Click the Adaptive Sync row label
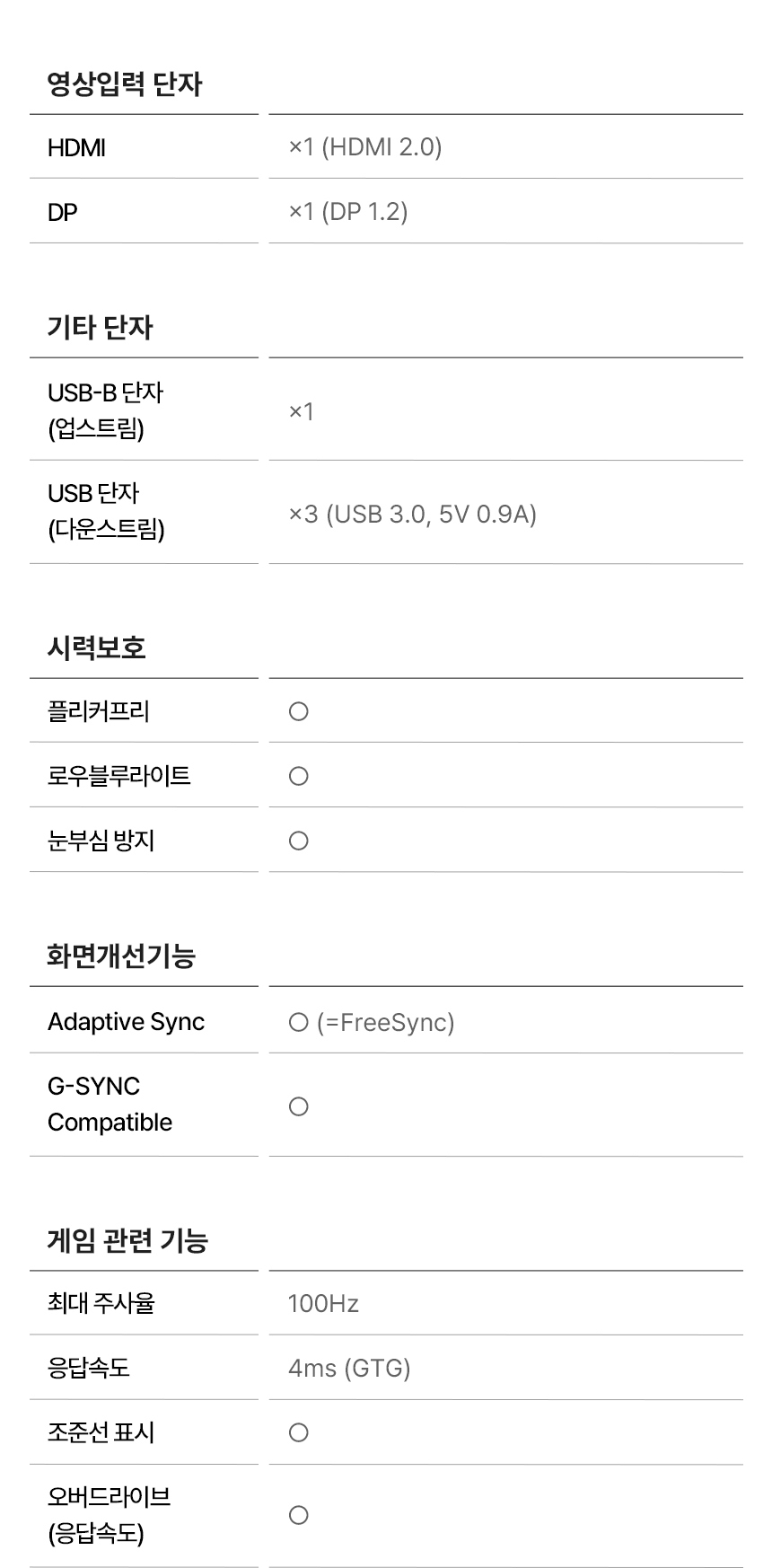 pyautogui.click(x=126, y=1022)
